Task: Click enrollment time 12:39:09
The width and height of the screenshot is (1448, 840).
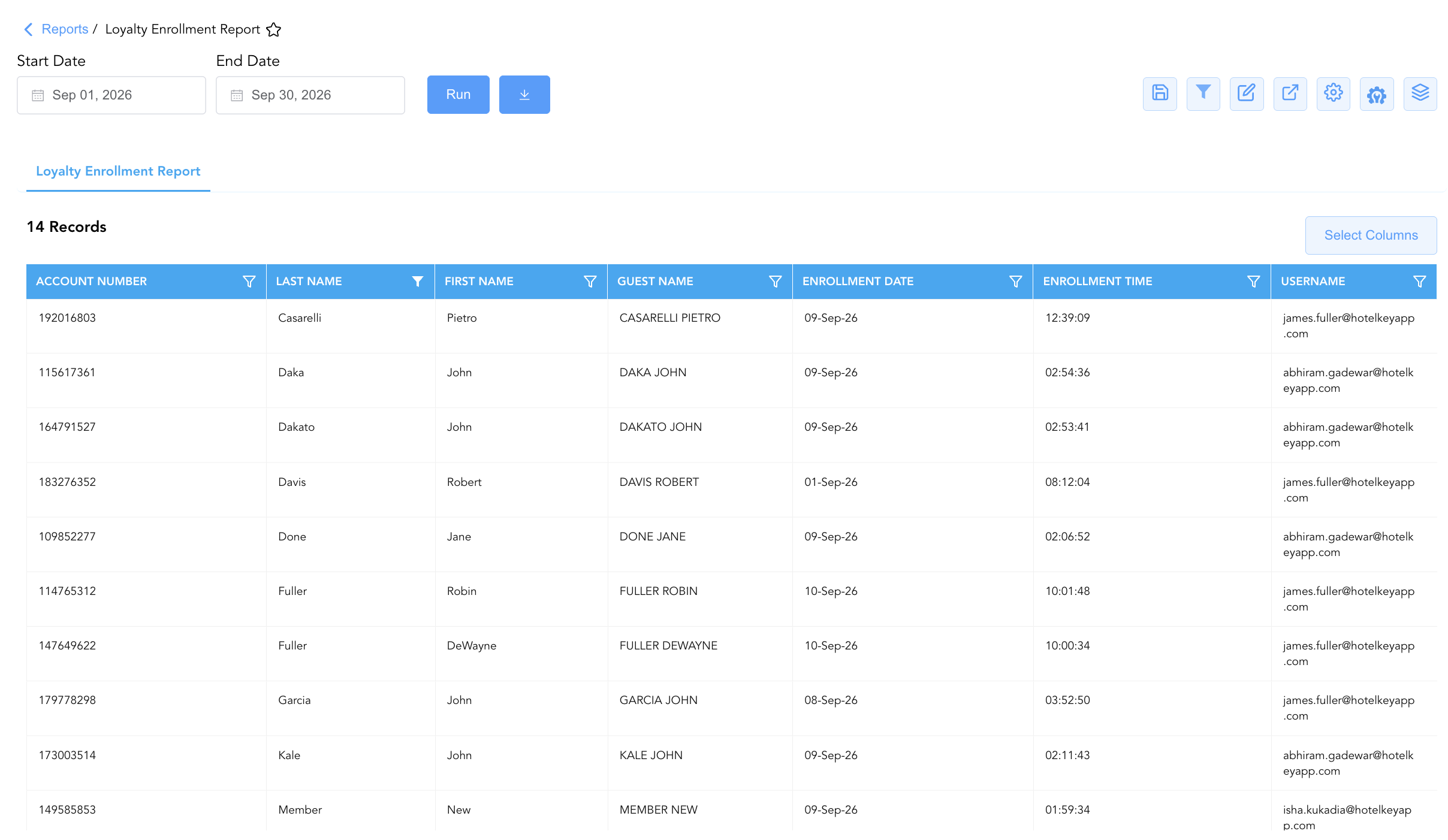Action: [1067, 318]
